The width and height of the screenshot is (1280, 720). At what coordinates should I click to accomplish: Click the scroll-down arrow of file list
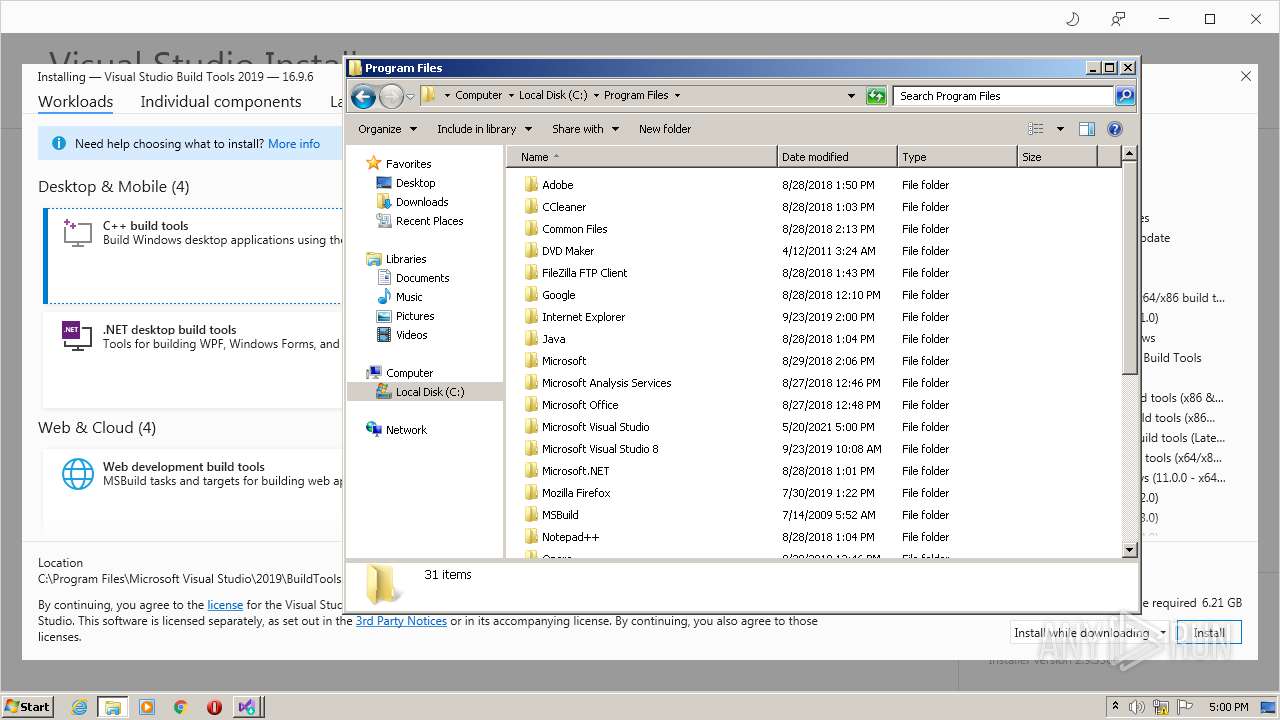(x=1129, y=550)
